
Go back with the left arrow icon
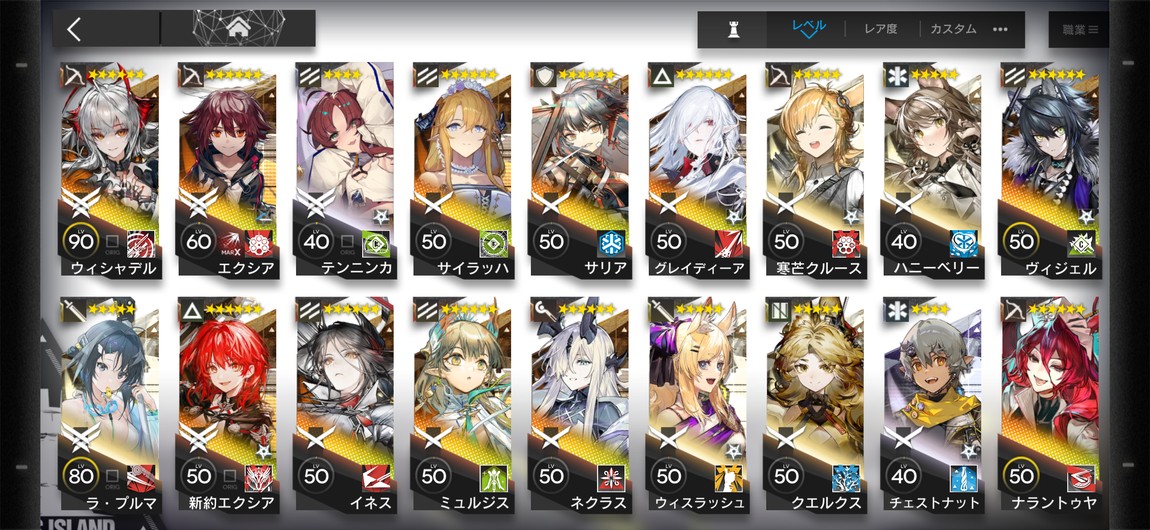click(73, 29)
